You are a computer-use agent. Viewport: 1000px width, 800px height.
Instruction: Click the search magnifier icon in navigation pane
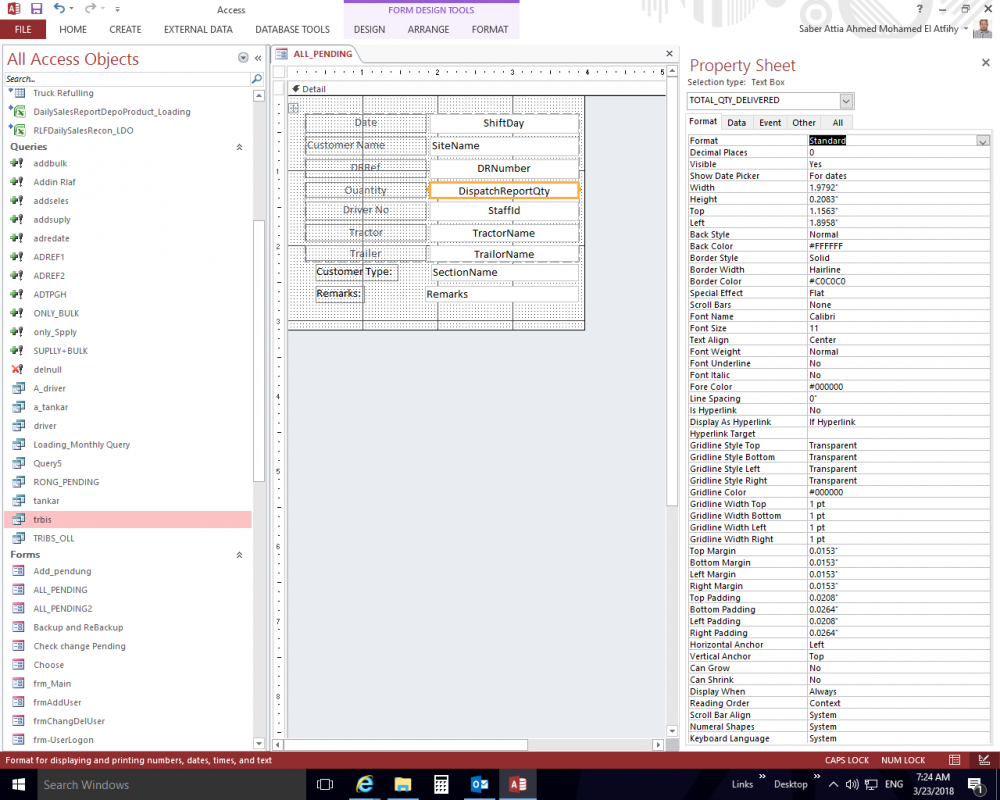256,78
